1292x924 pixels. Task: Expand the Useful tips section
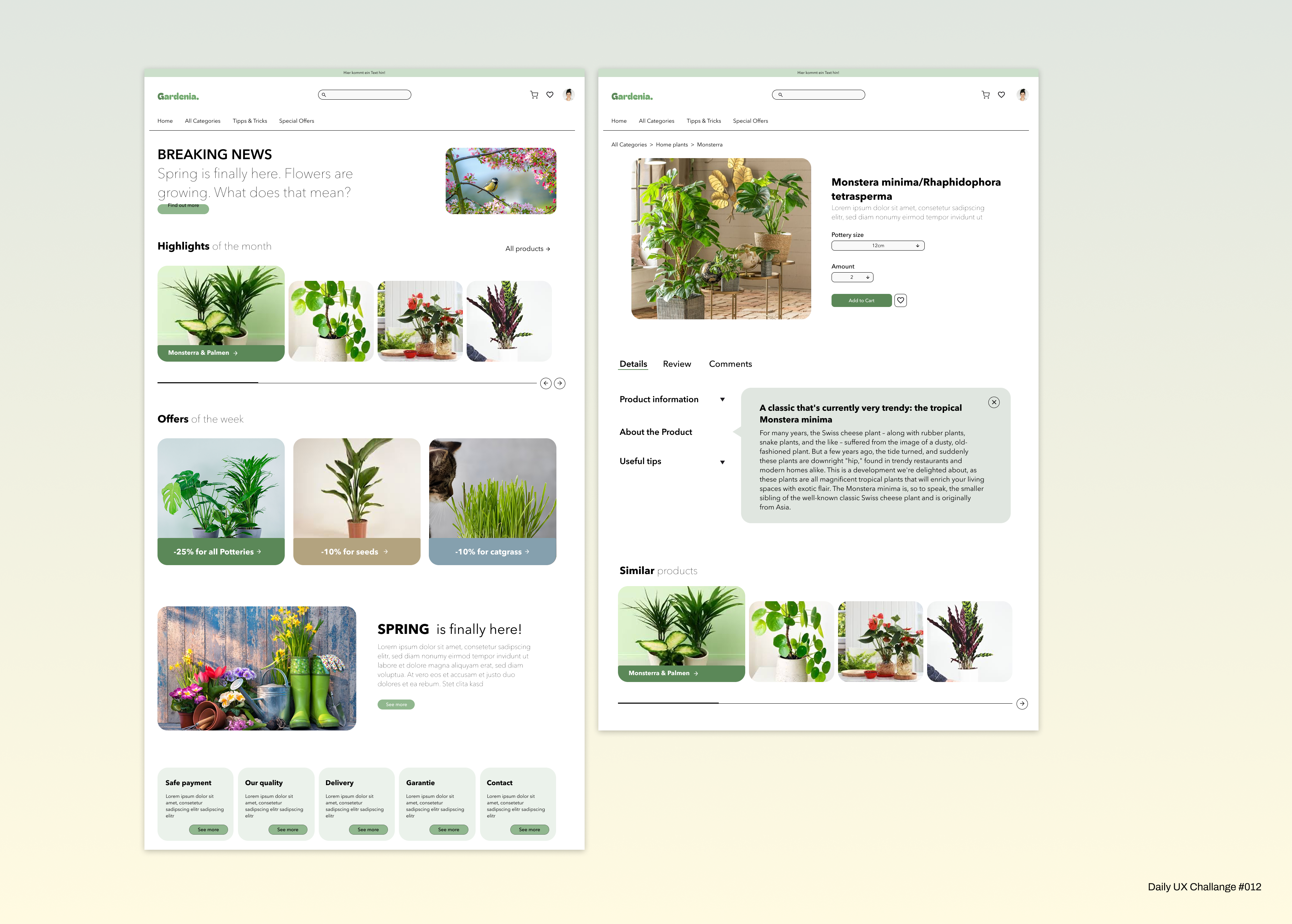tap(722, 462)
